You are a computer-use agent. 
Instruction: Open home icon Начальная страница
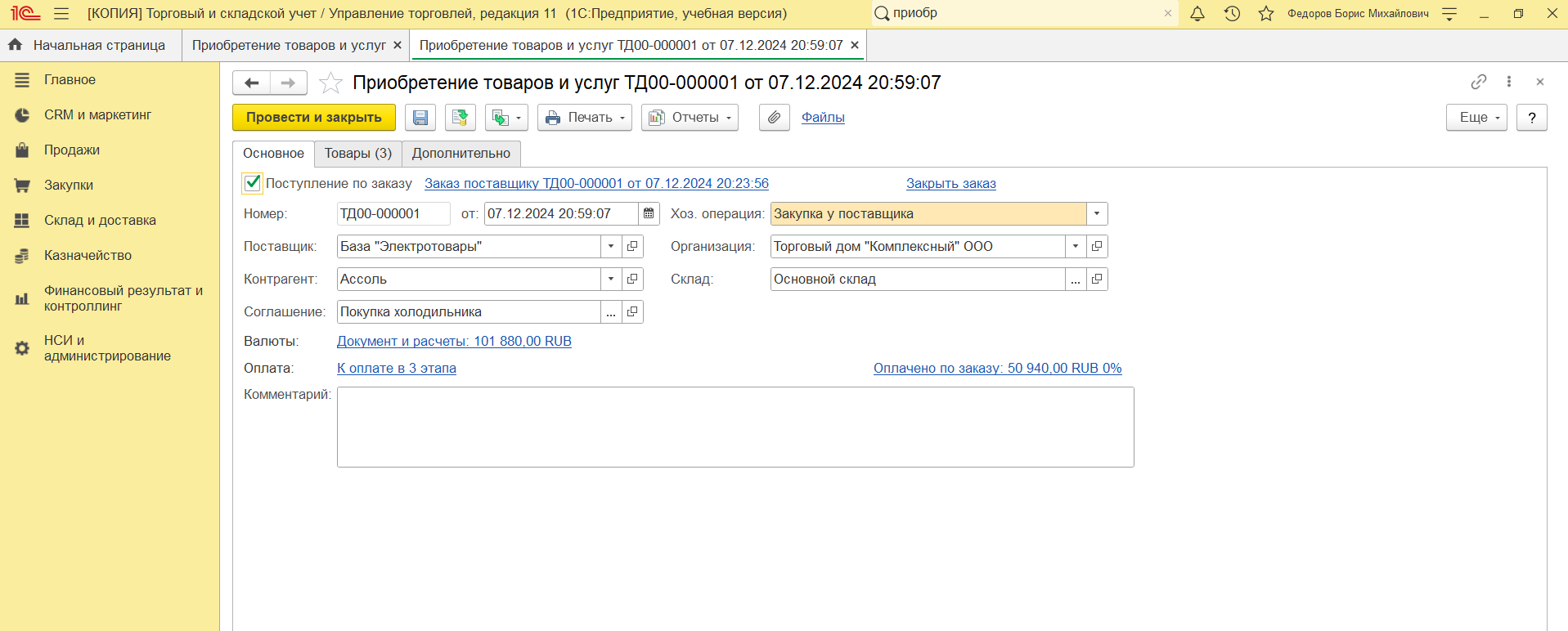pos(15,45)
